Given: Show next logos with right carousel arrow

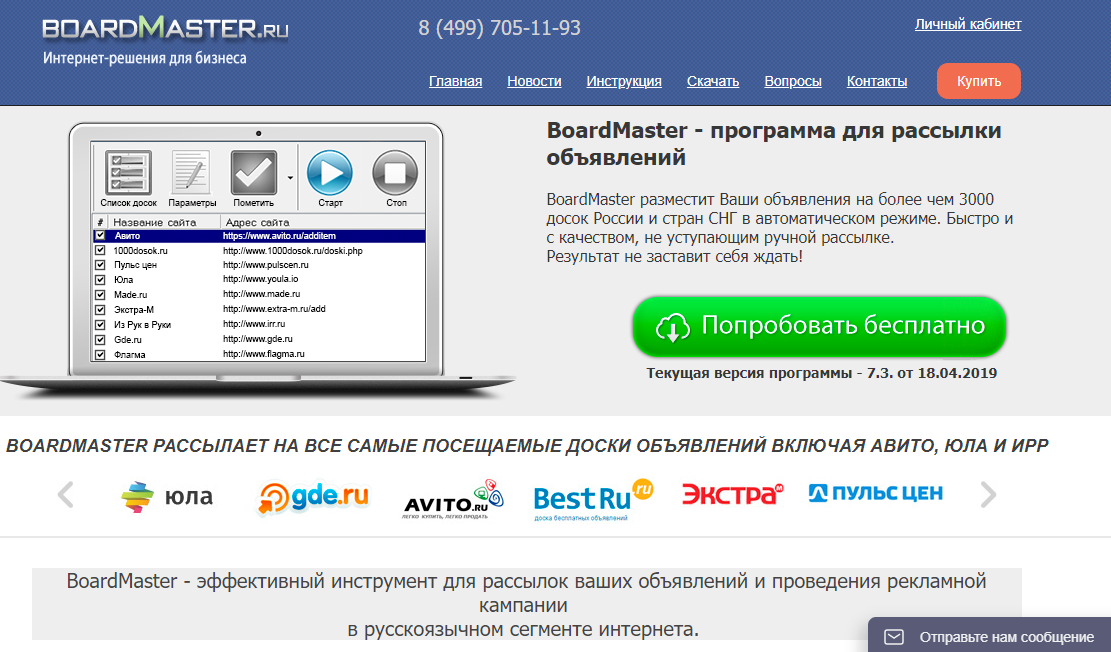Looking at the screenshot, I should (988, 495).
